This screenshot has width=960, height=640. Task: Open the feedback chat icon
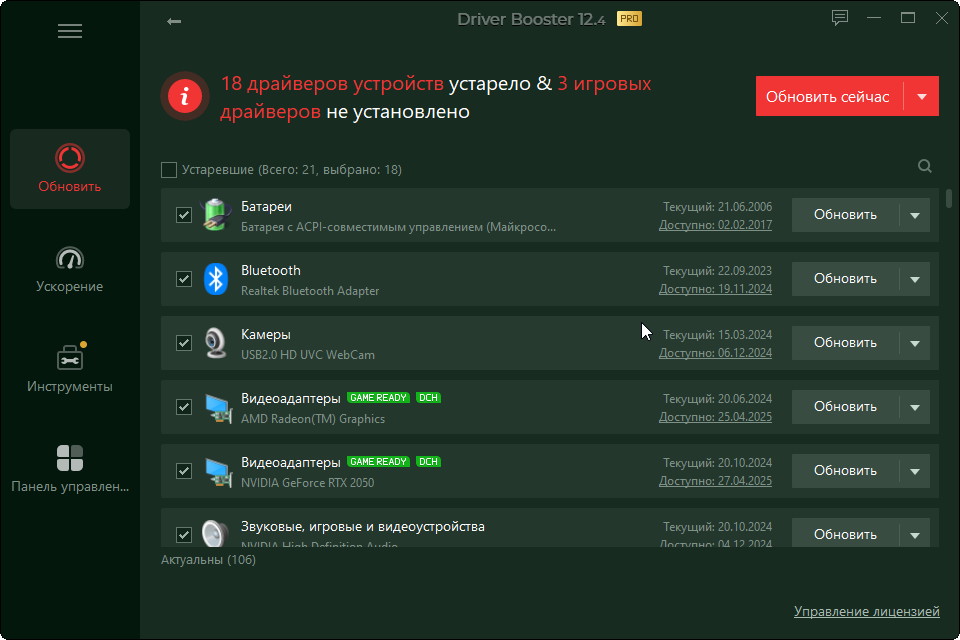839,18
